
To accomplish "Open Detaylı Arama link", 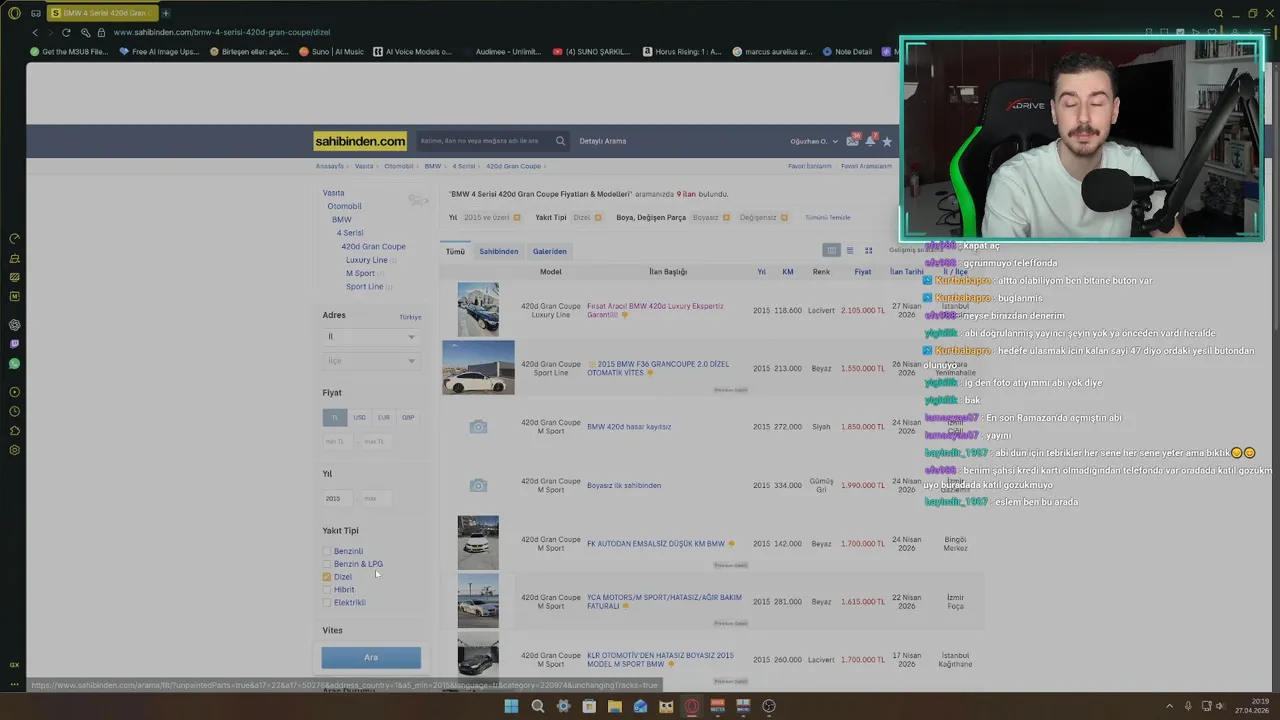I will pyautogui.click(x=603, y=141).
